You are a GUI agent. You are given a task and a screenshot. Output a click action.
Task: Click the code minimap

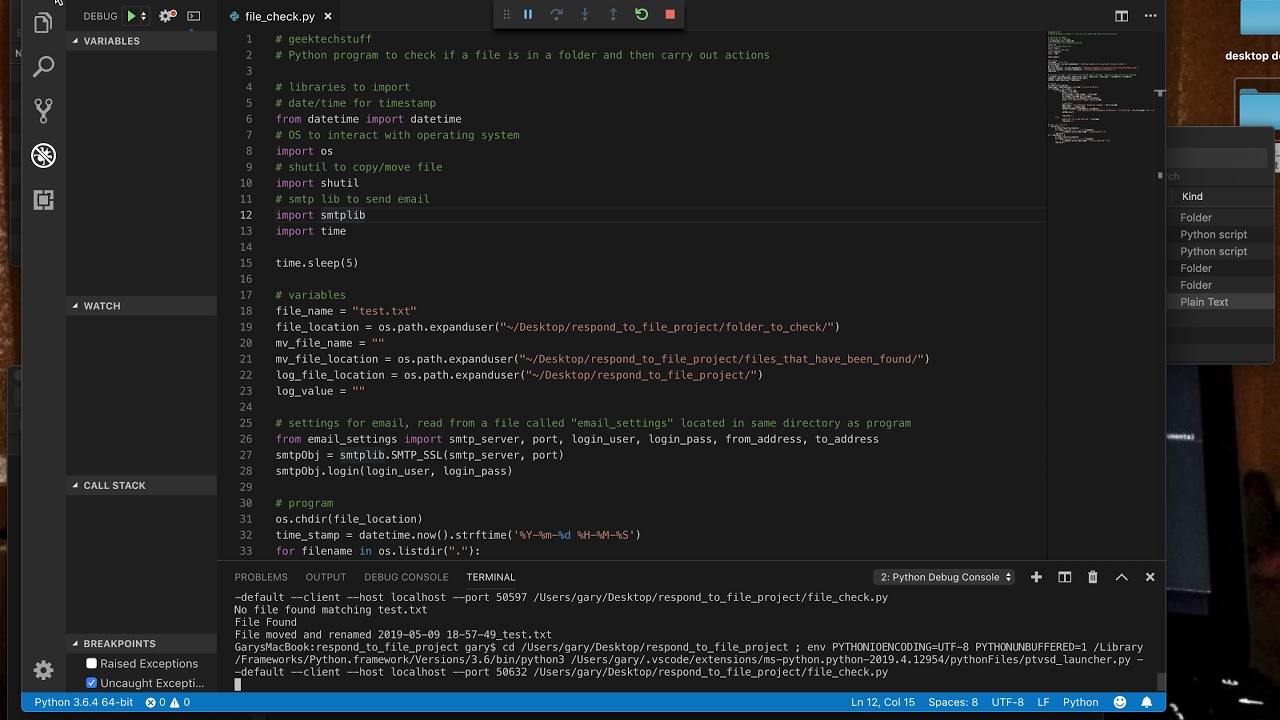click(x=1100, y=90)
